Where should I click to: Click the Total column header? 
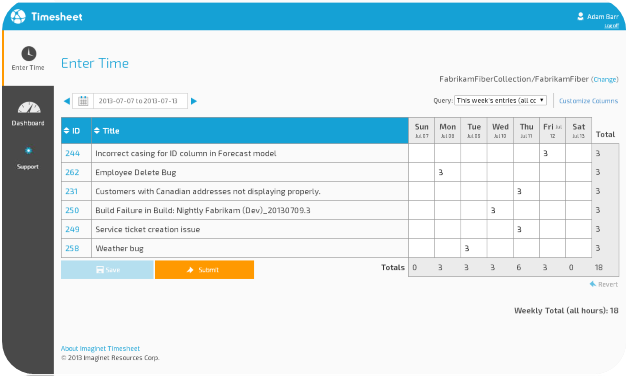click(605, 135)
